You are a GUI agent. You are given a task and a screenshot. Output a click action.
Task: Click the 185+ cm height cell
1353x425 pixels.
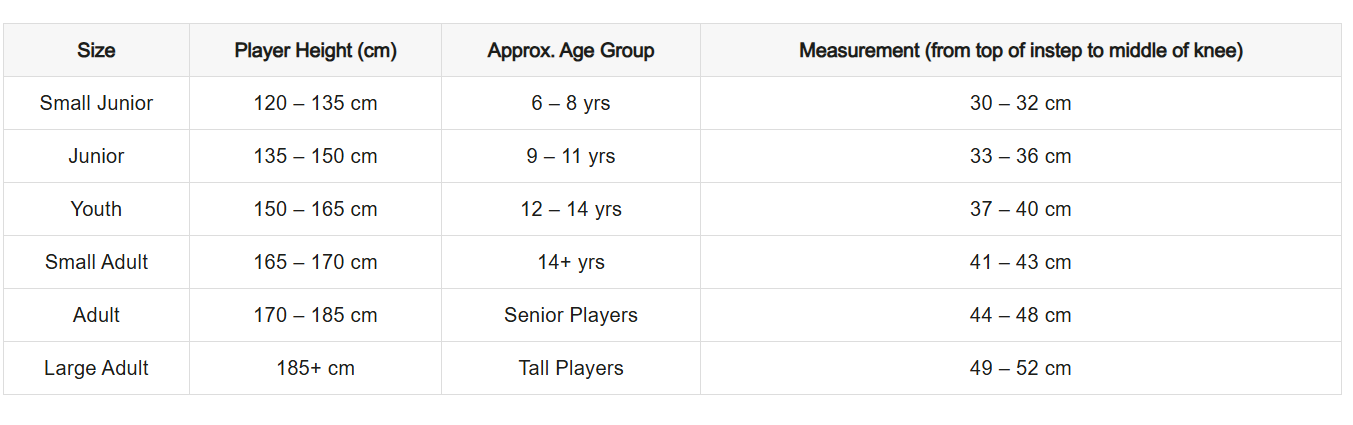[x=315, y=368]
